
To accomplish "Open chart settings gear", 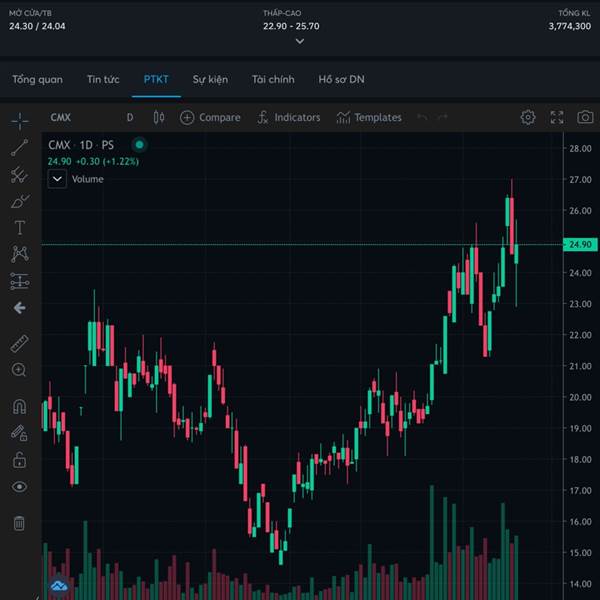I will [x=528, y=117].
